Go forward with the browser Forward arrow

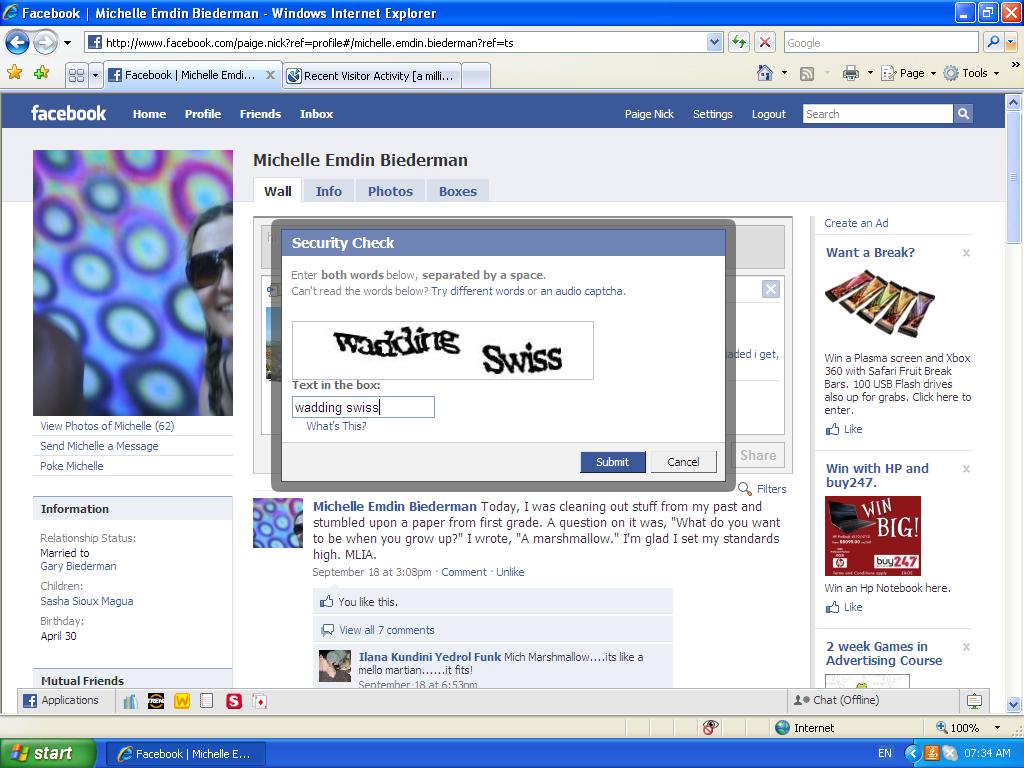coord(45,43)
